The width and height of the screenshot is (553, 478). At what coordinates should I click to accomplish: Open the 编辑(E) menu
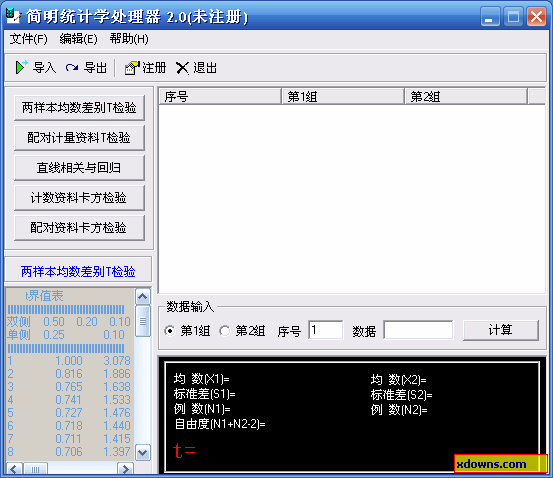[78, 39]
